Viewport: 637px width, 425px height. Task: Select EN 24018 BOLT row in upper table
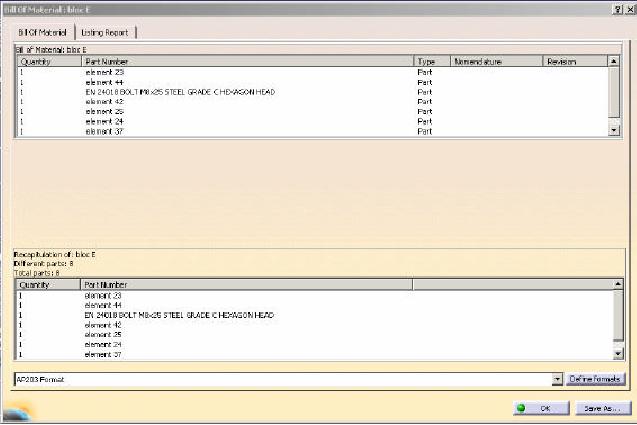(x=180, y=92)
